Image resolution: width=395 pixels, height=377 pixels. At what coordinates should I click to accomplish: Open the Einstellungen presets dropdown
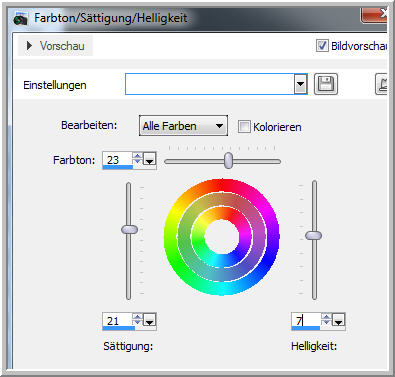click(x=301, y=84)
